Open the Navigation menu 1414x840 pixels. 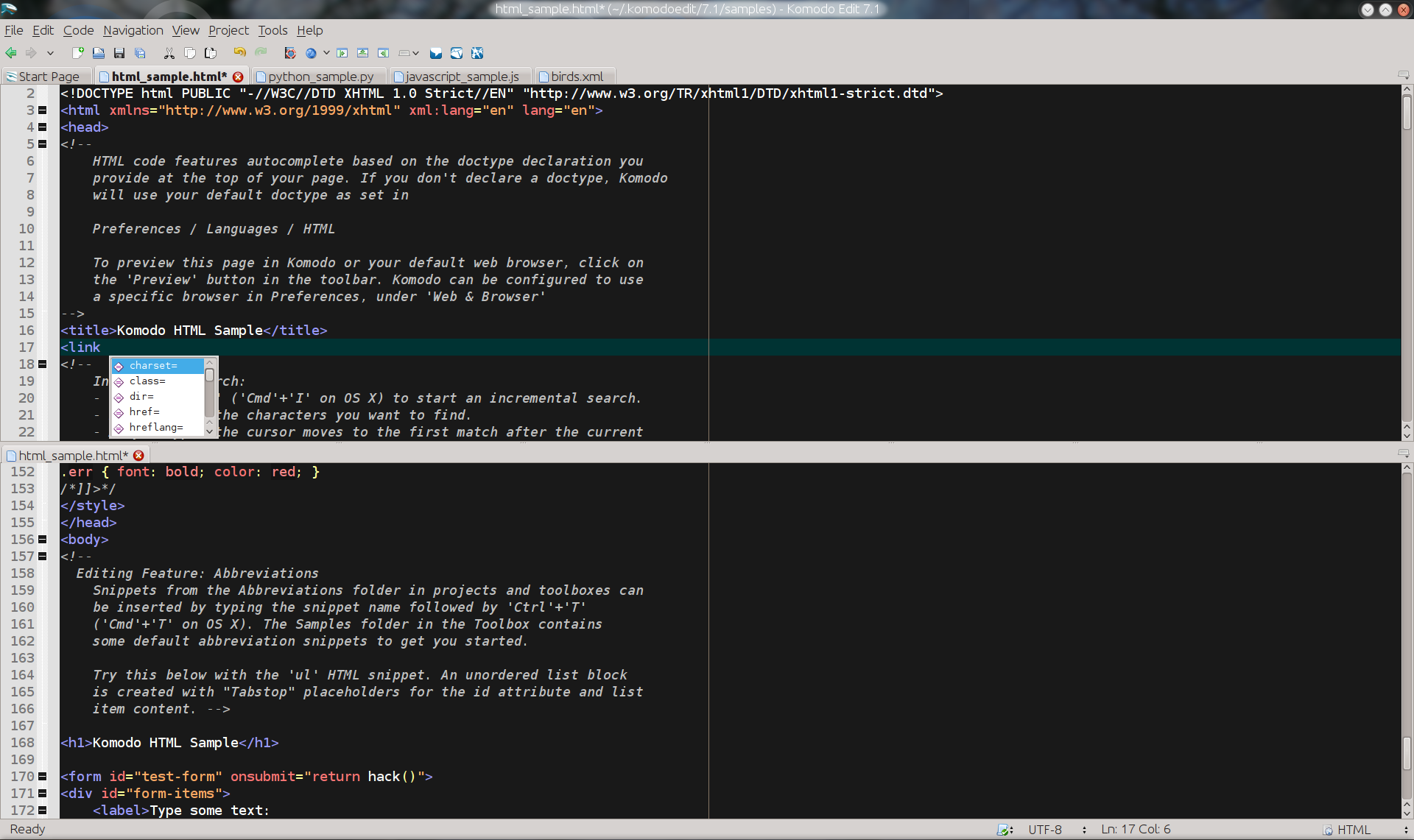(133, 30)
